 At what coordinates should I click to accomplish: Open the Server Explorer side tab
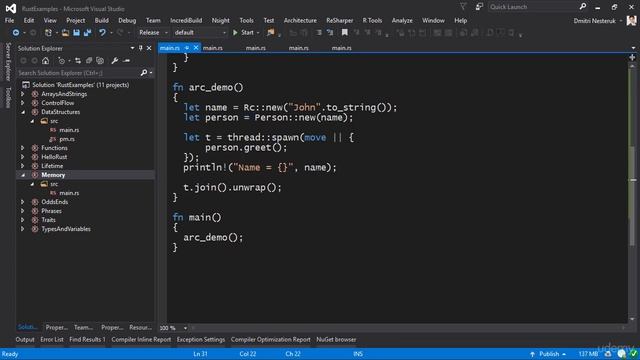(x=8, y=61)
